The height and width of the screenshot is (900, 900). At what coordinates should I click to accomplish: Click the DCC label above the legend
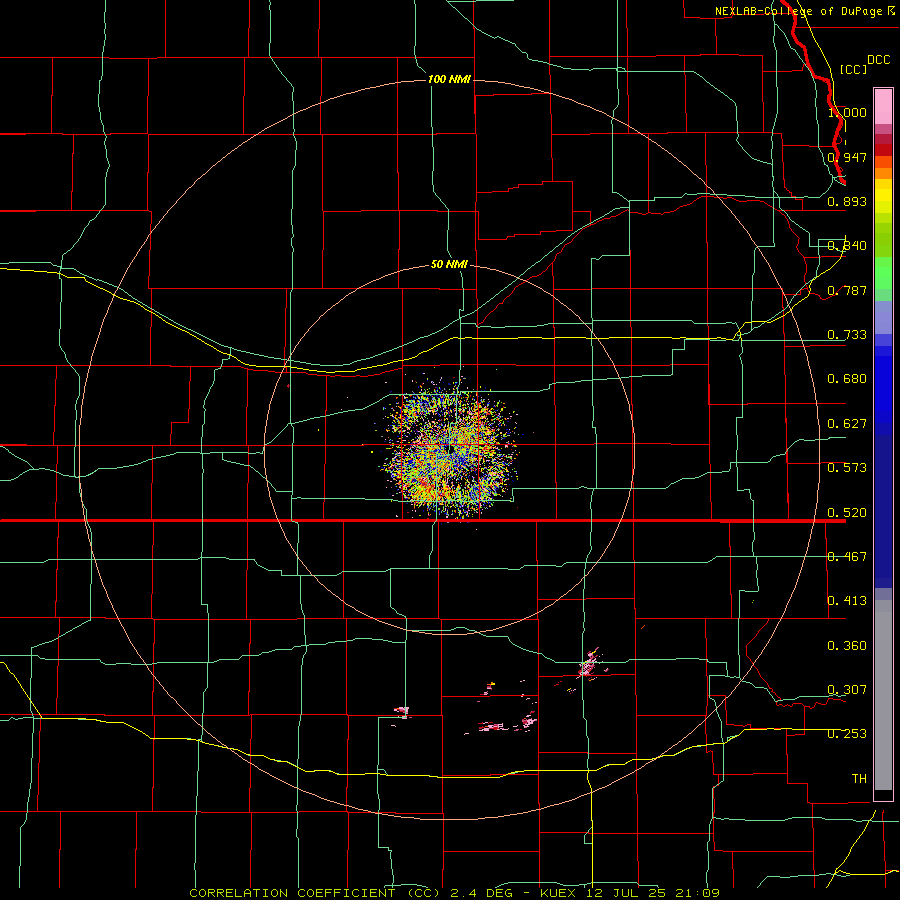coord(878,60)
